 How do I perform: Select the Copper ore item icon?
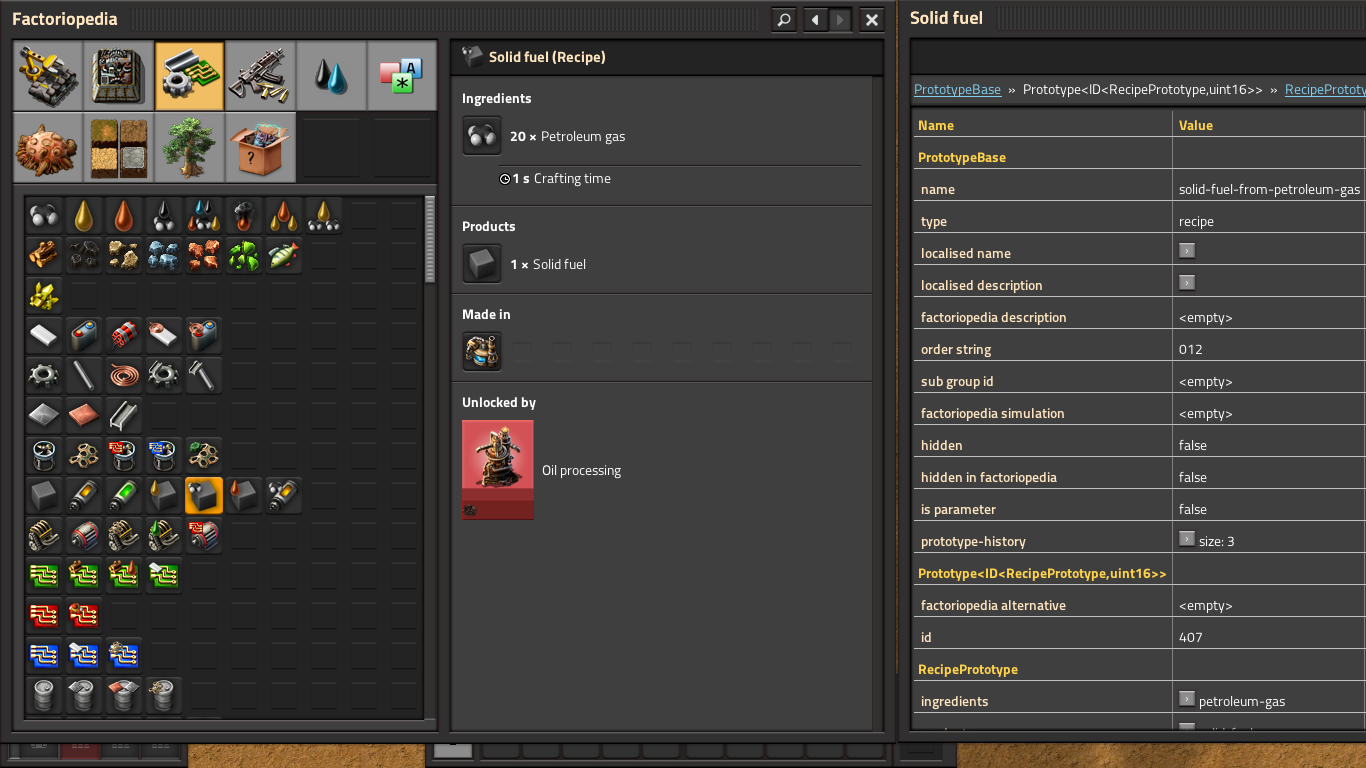tap(204, 256)
